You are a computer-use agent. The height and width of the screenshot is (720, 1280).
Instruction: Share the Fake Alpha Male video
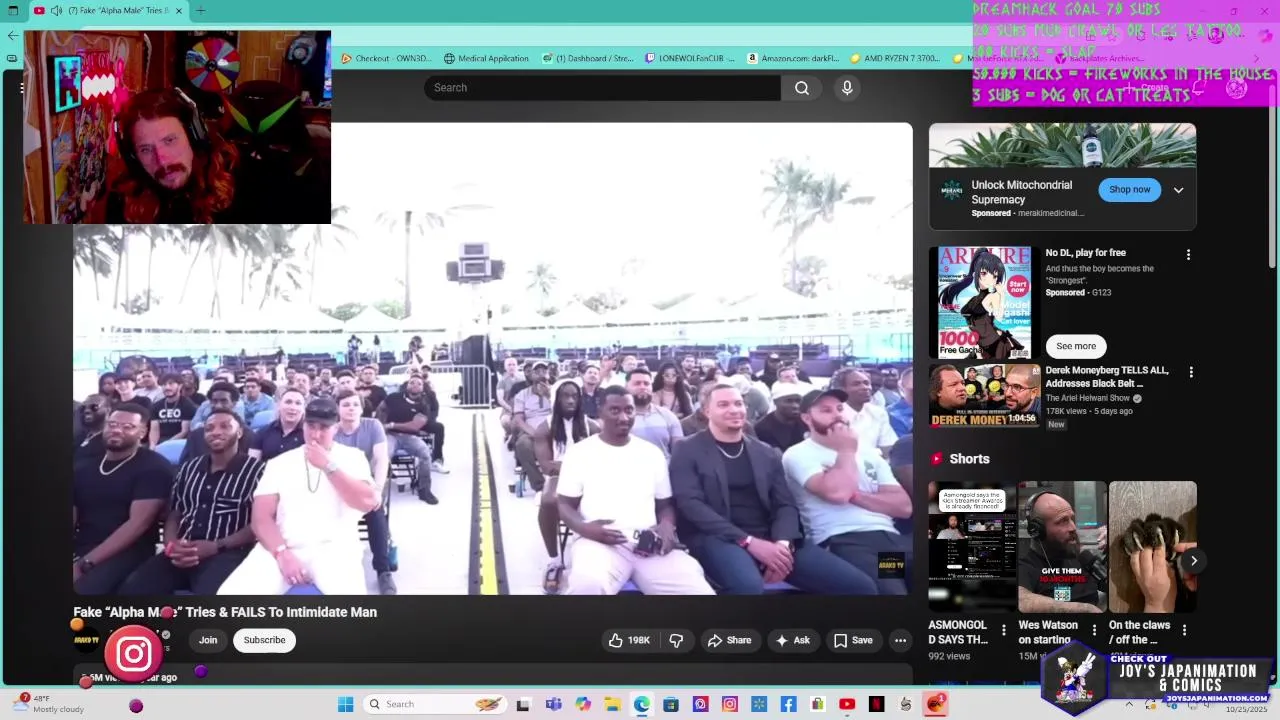(x=729, y=640)
